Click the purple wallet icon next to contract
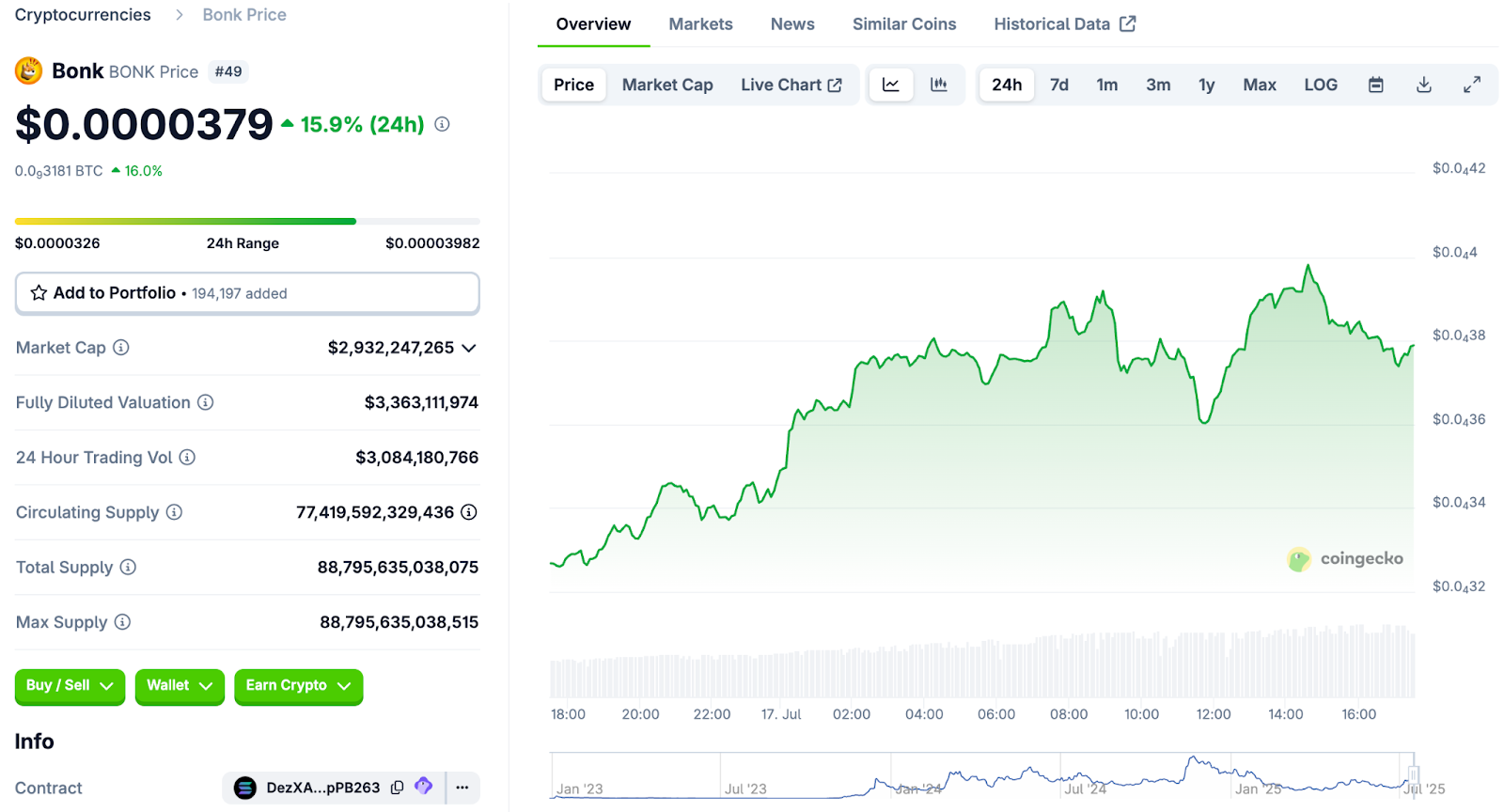1504x812 pixels. [x=424, y=786]
